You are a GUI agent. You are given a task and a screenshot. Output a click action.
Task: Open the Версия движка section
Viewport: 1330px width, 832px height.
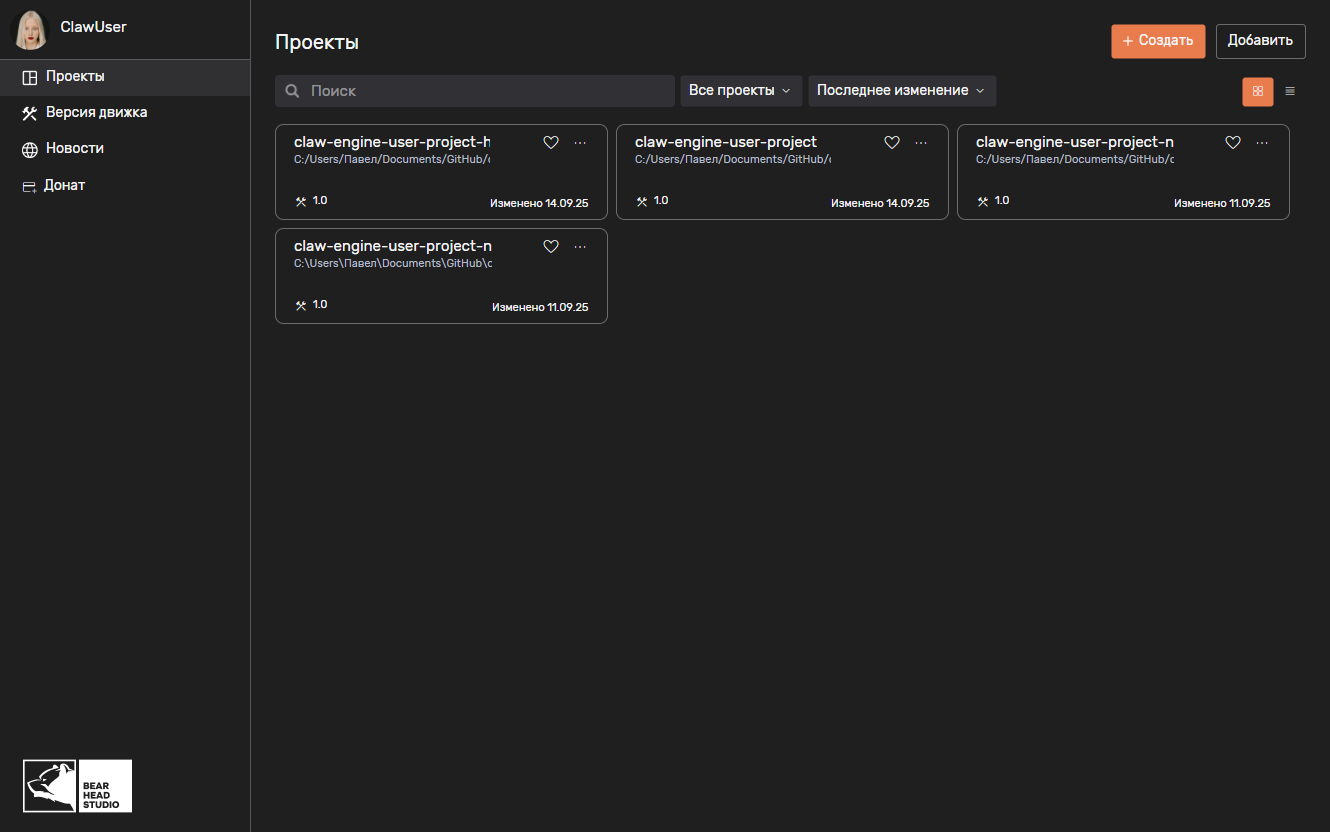click(96, 112)
